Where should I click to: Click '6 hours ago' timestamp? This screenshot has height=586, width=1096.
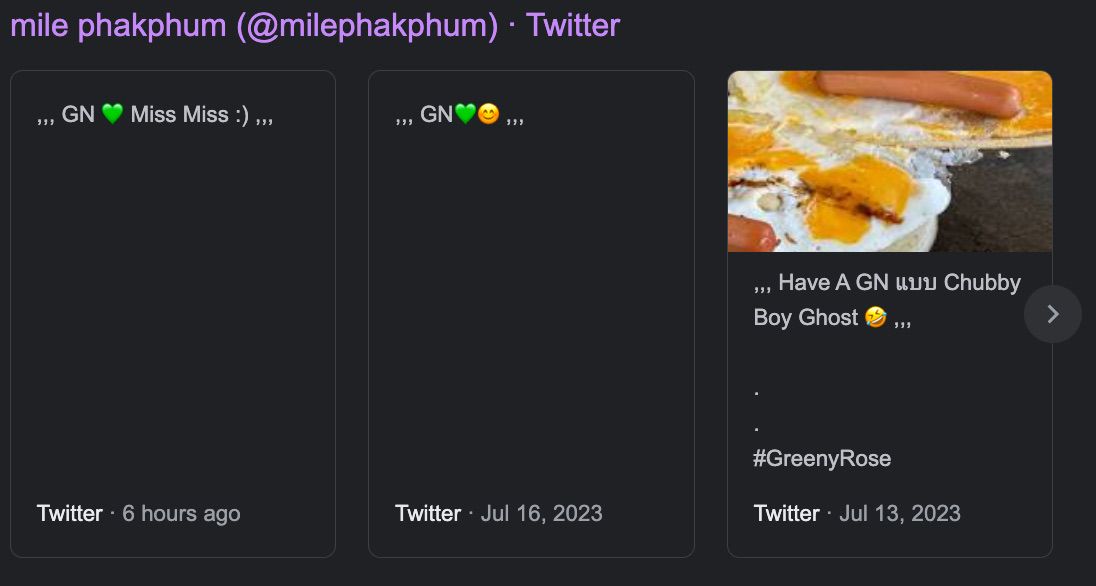point(181,513)
